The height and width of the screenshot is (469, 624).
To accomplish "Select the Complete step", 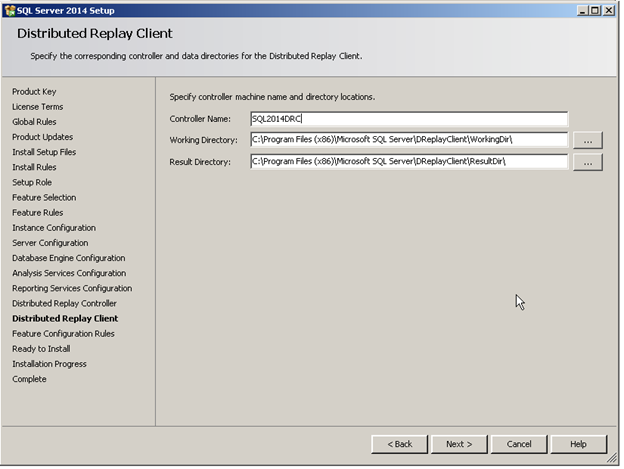I will point(29,379).
